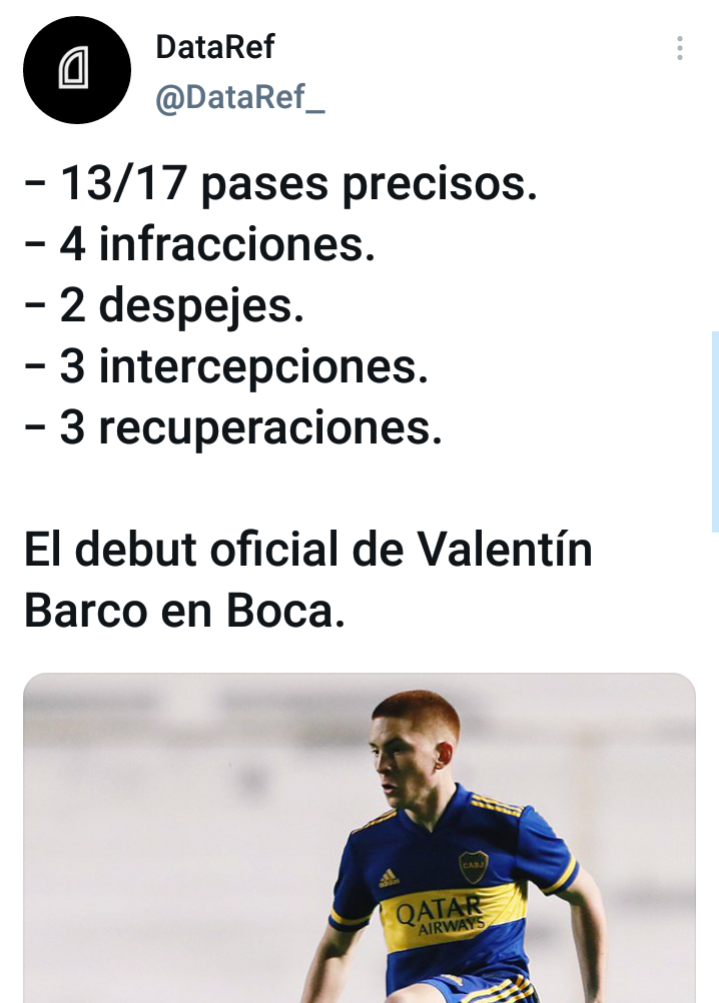
Task: Open the tweet's three-dot options menu
Action: 679,49
